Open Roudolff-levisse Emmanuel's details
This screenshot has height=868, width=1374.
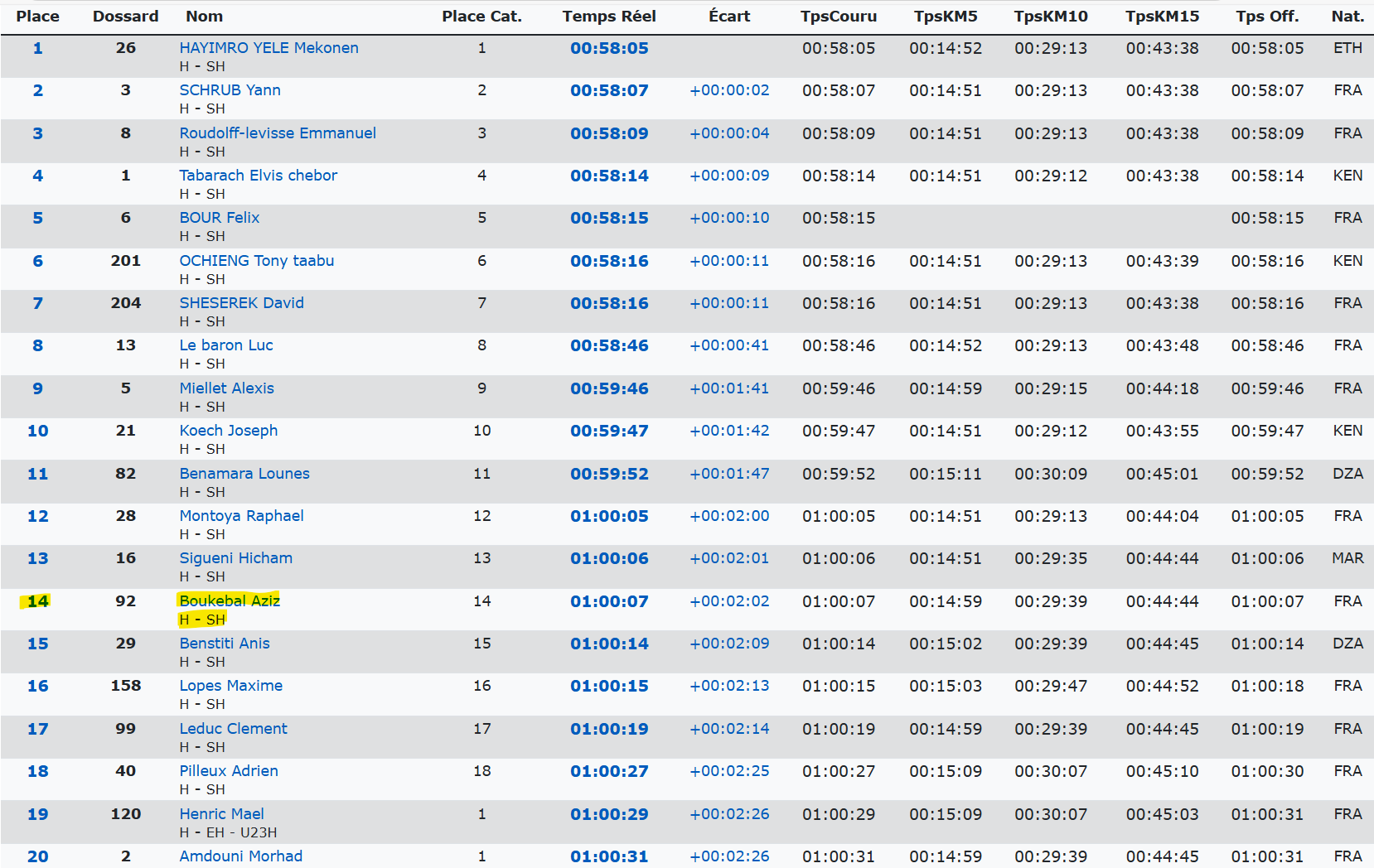click(277, 133)
